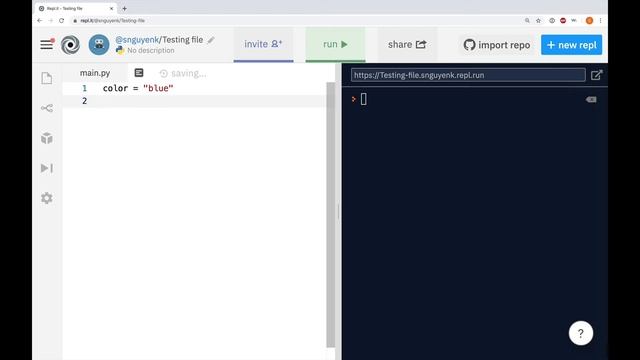This screenshot has height=360, width=640.
Task: Open the Debugger sidebar icon
Action: point(47,168)
